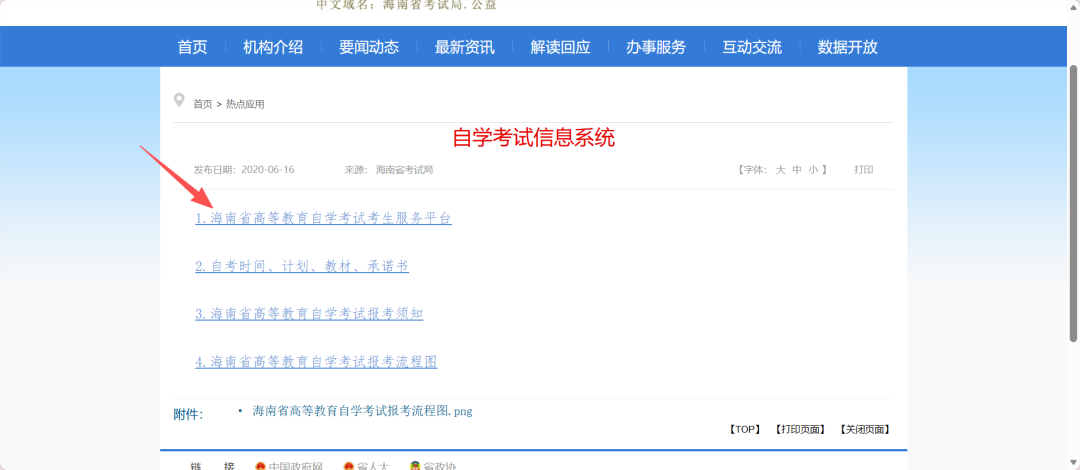The width and height of the screenshot is (1080, 470).
Task: Download attachment 海南省高等教育自学考试报考流程图.png
Action: click(362, 411)
